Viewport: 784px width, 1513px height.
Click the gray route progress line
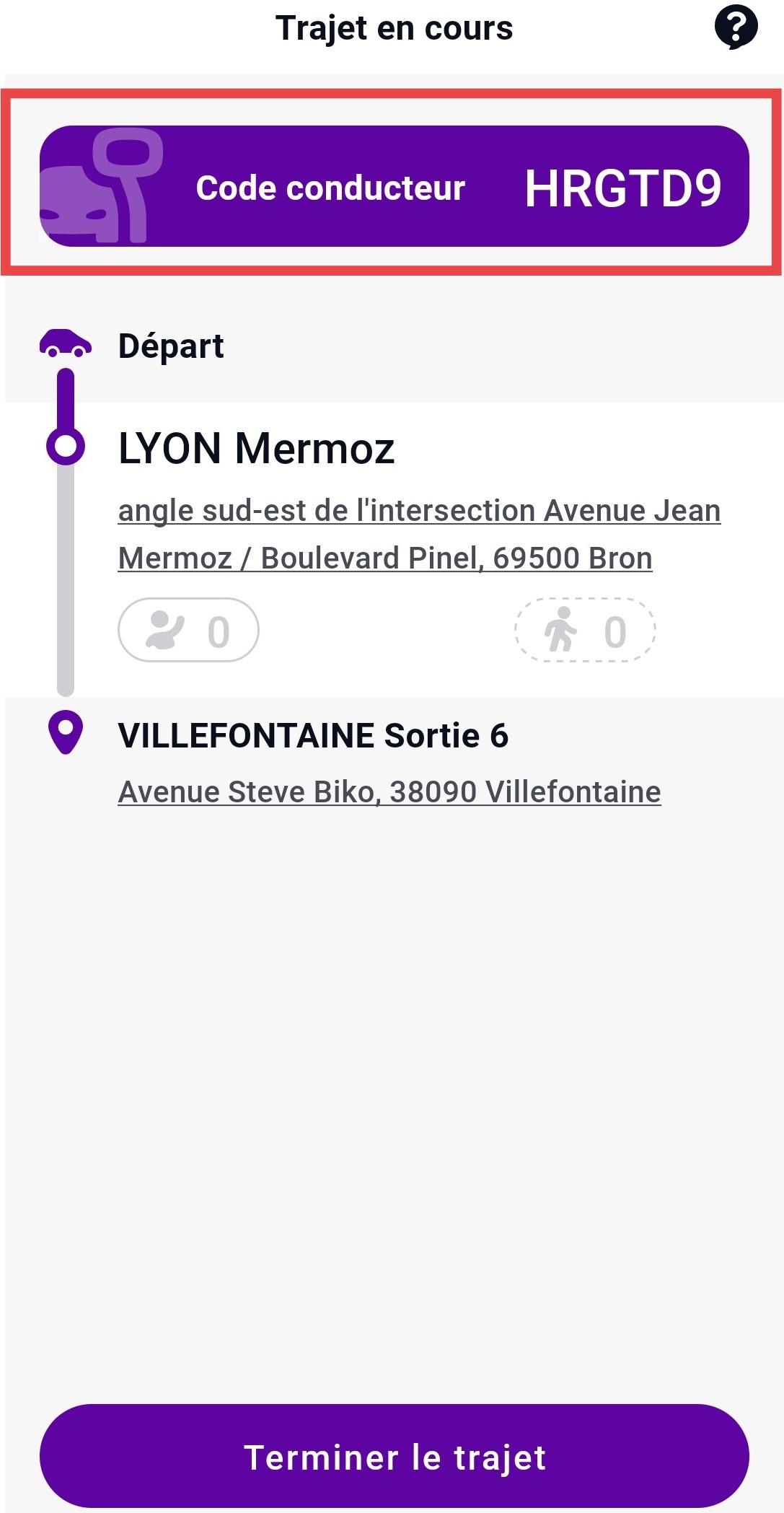click(66, 577)
